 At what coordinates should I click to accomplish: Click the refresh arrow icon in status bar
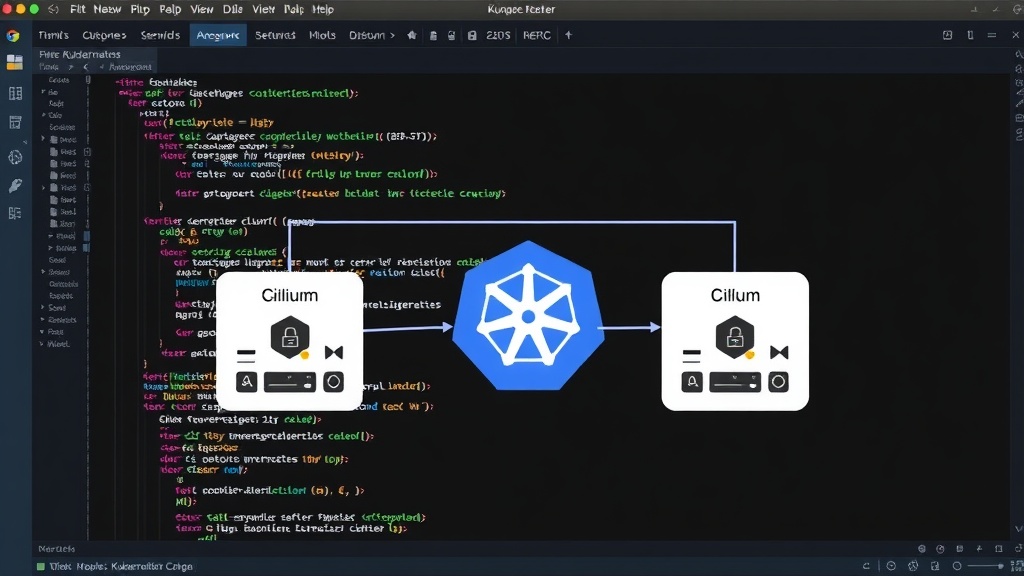coord(866,566)
